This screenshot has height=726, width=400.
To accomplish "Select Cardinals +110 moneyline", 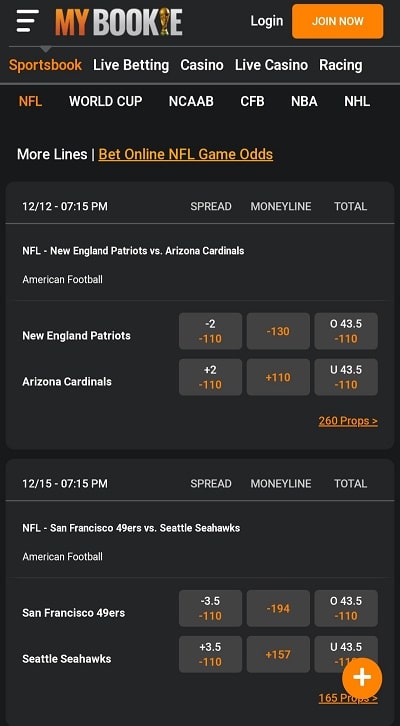I will pyautogui.click(x=278, y=377).
